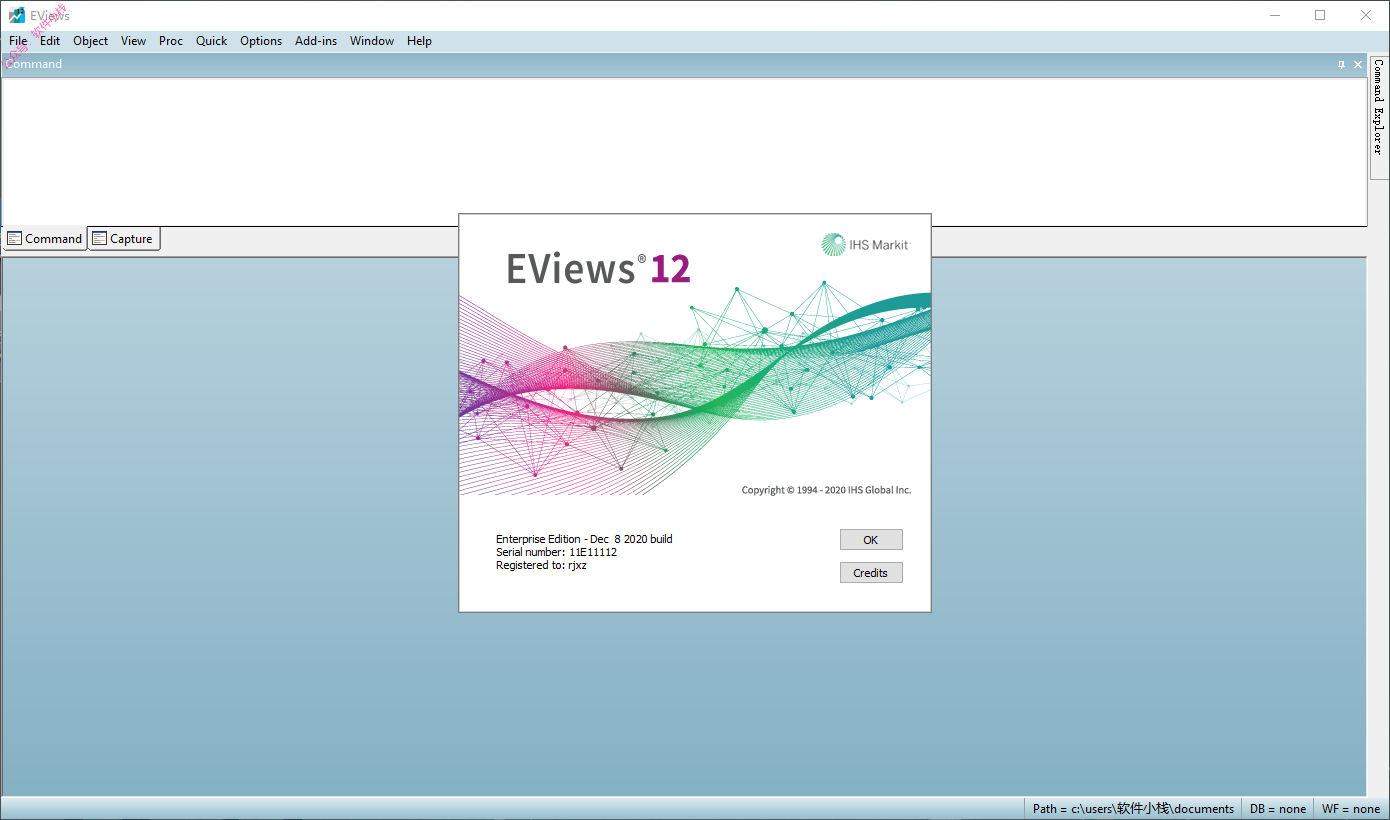Click the Path status bar entry
Image resolution: width=1390 pixels, height=820 pixels.
(x=1133, y=809)
